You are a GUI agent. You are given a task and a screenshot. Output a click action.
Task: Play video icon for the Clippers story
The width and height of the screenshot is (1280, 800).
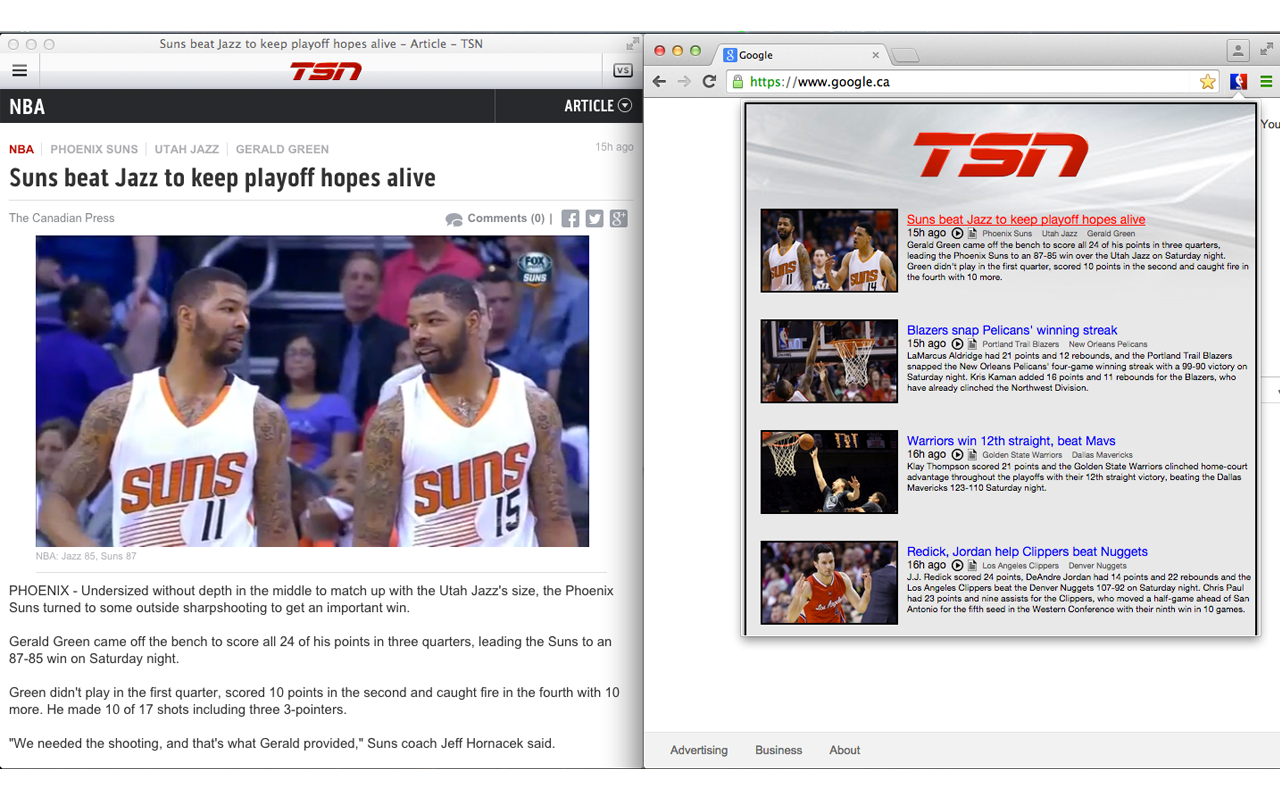(957, 566)
